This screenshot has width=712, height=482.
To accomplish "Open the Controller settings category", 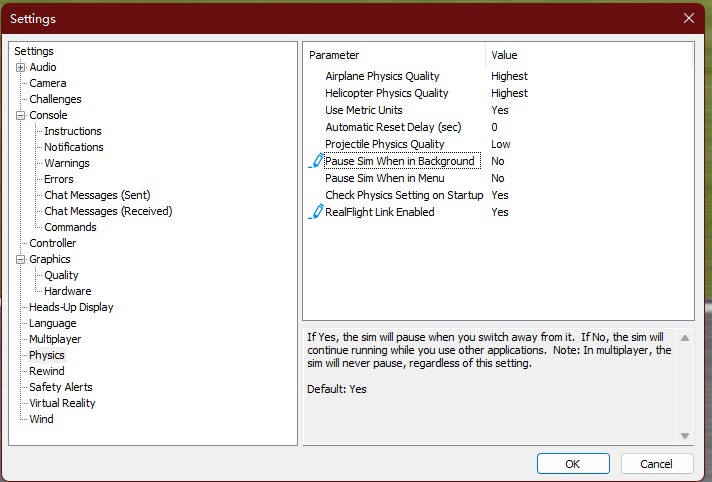I will 52,243.
